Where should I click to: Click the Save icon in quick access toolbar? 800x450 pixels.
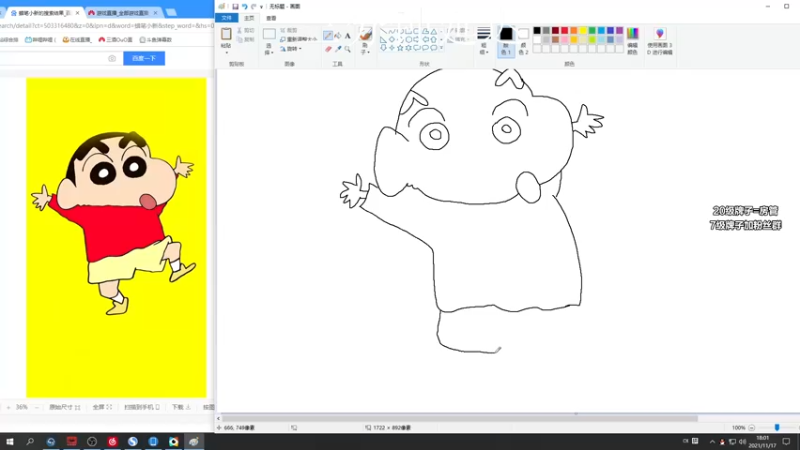(x=235, y=7)
